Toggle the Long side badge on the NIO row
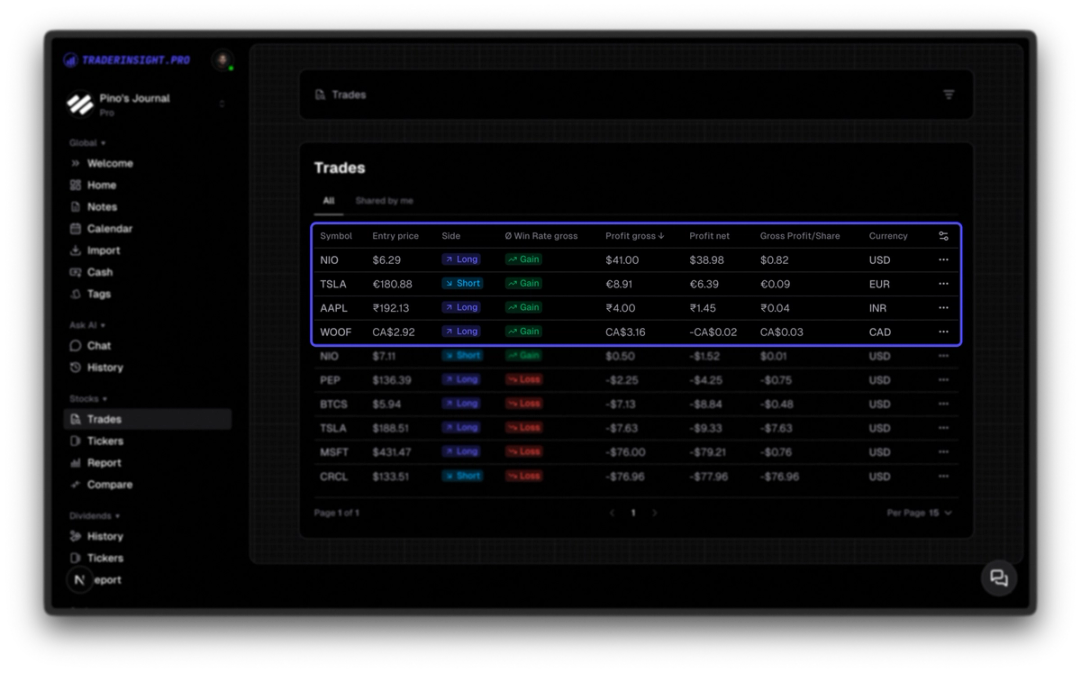Image resolution: width=1081 pixels, height=673 pixels. pos(461,259)
